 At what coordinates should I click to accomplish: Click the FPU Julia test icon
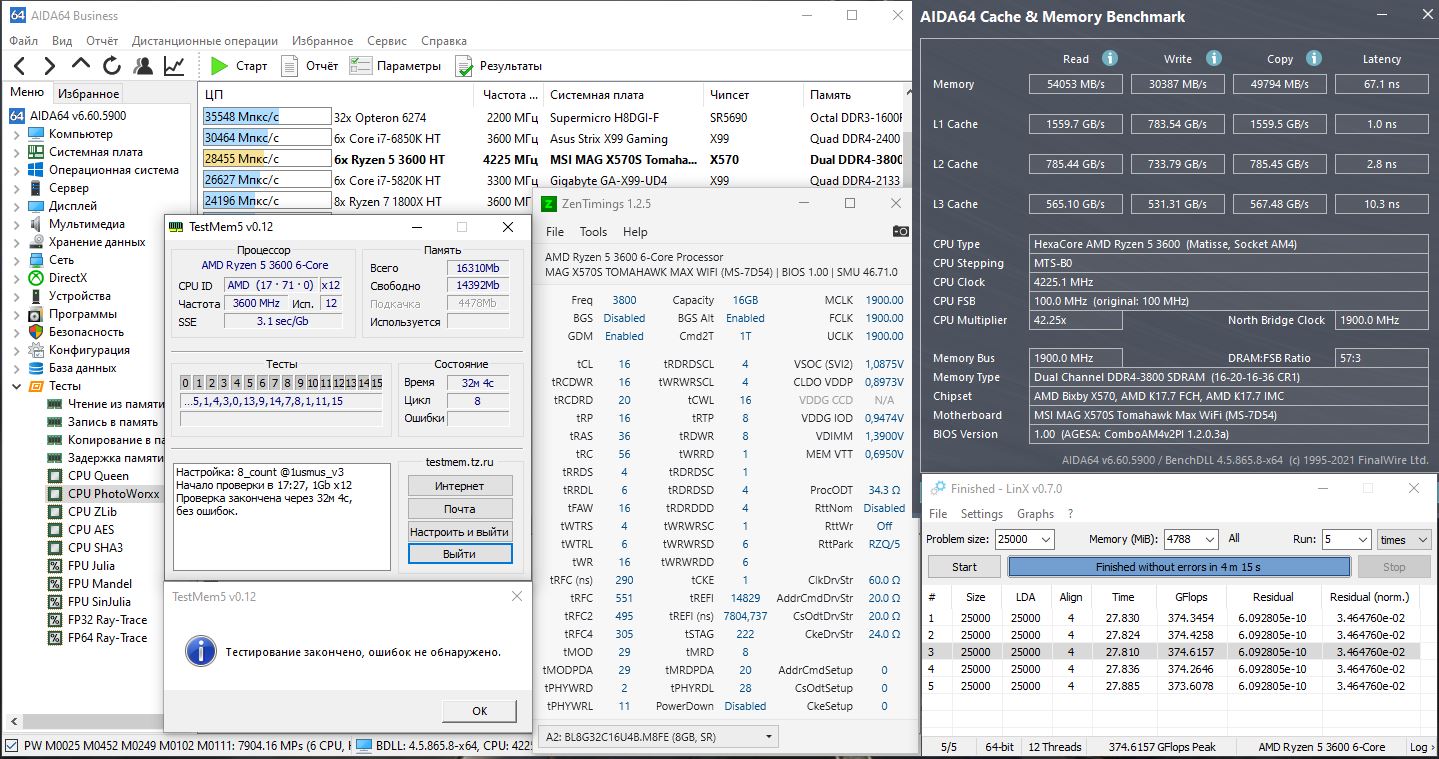pyautogui.click(x=55, y=566)
